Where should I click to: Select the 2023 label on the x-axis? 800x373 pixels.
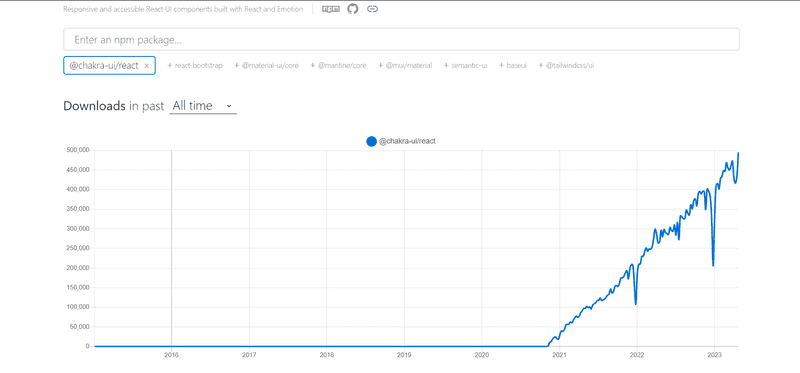point(715,354)
